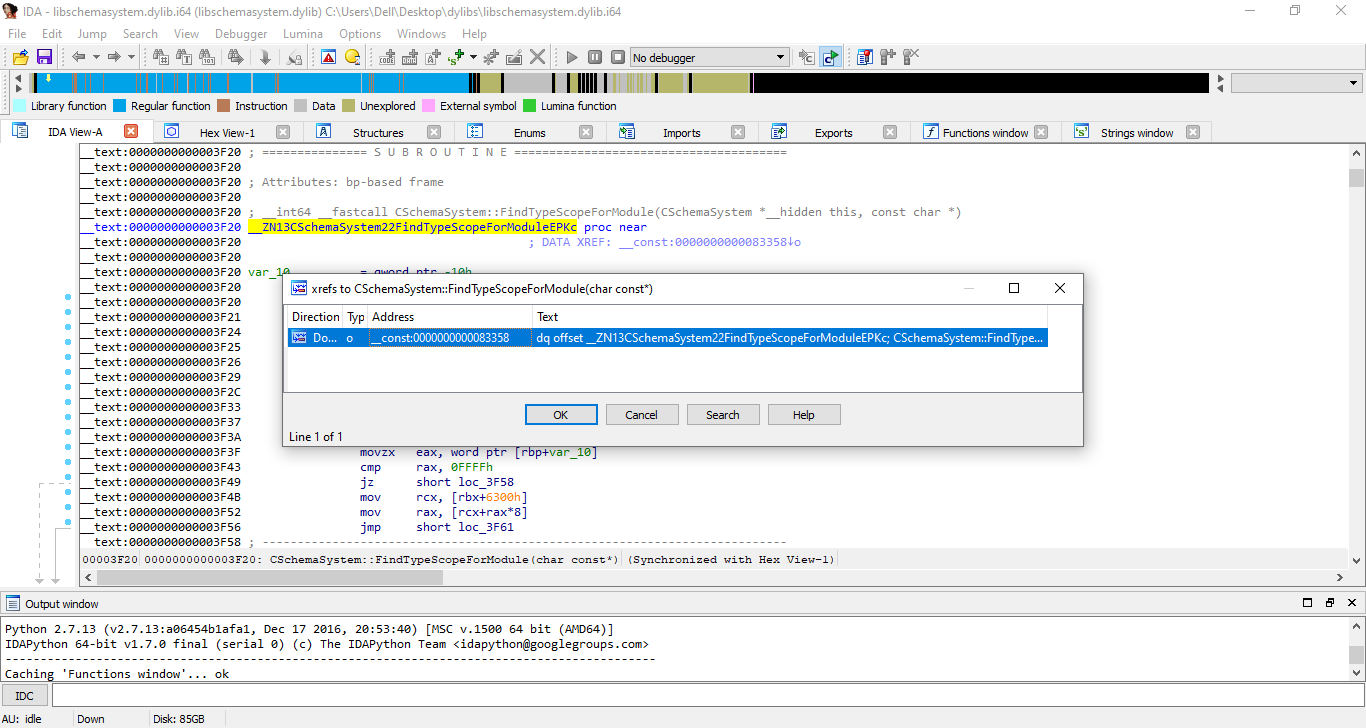Click the make data icon
This screenshot has width=1366, height=728.
click(x=410, y=57)
